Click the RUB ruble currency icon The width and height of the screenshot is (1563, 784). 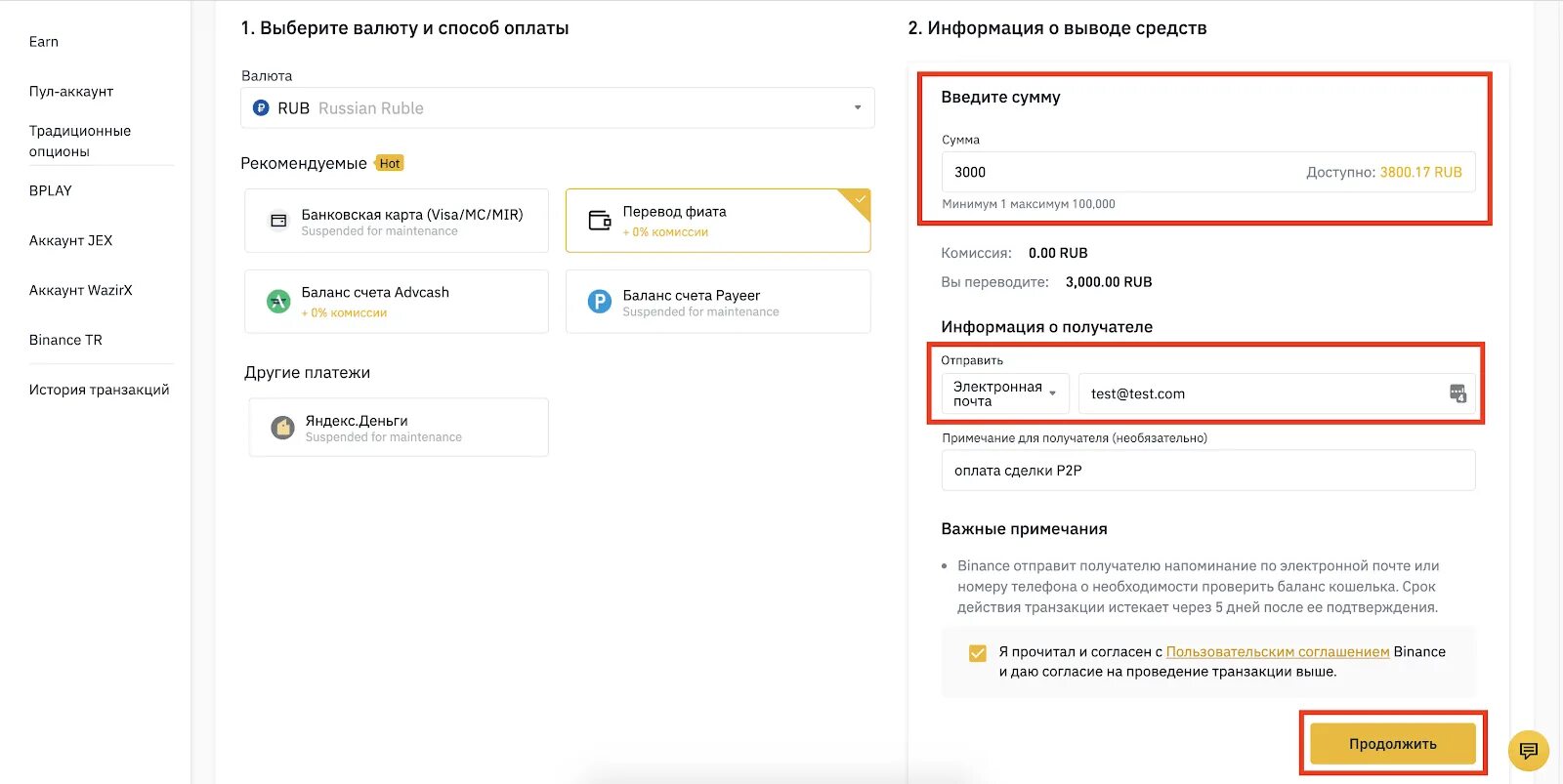(x=261, y=108)
